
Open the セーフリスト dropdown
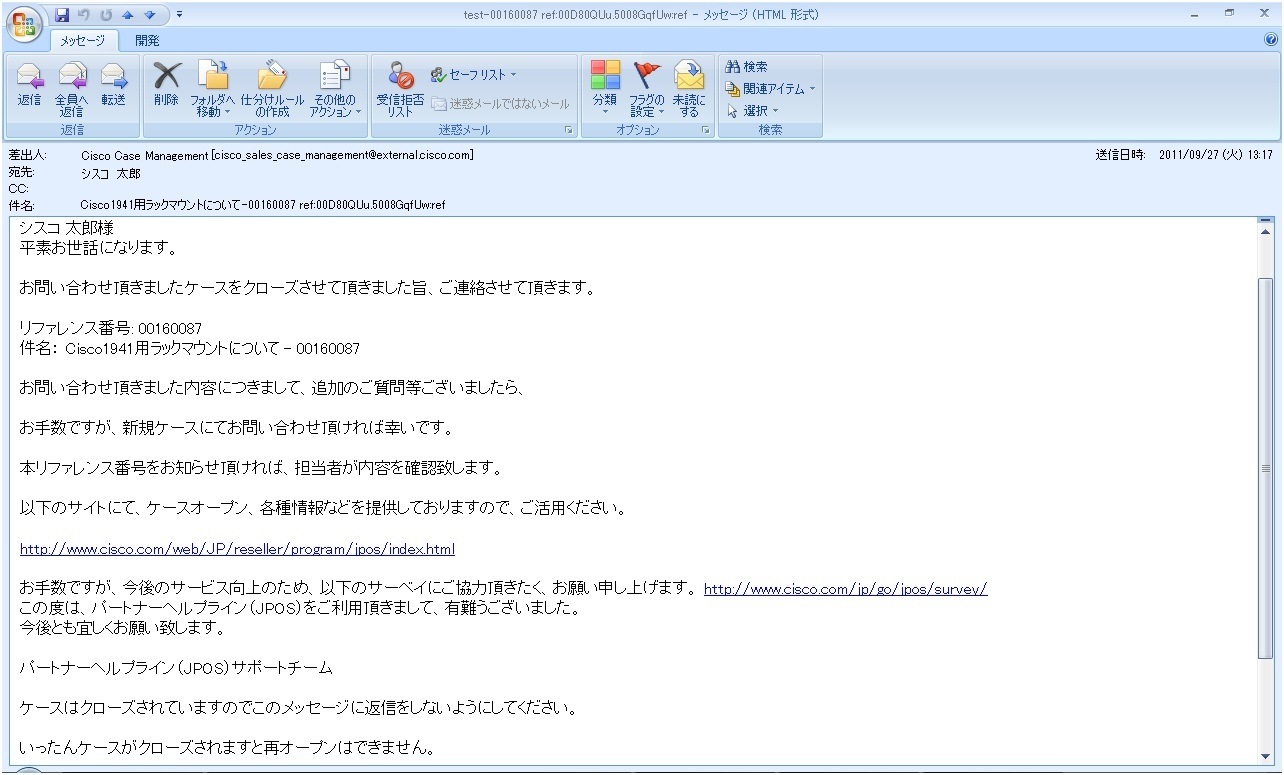474,75
